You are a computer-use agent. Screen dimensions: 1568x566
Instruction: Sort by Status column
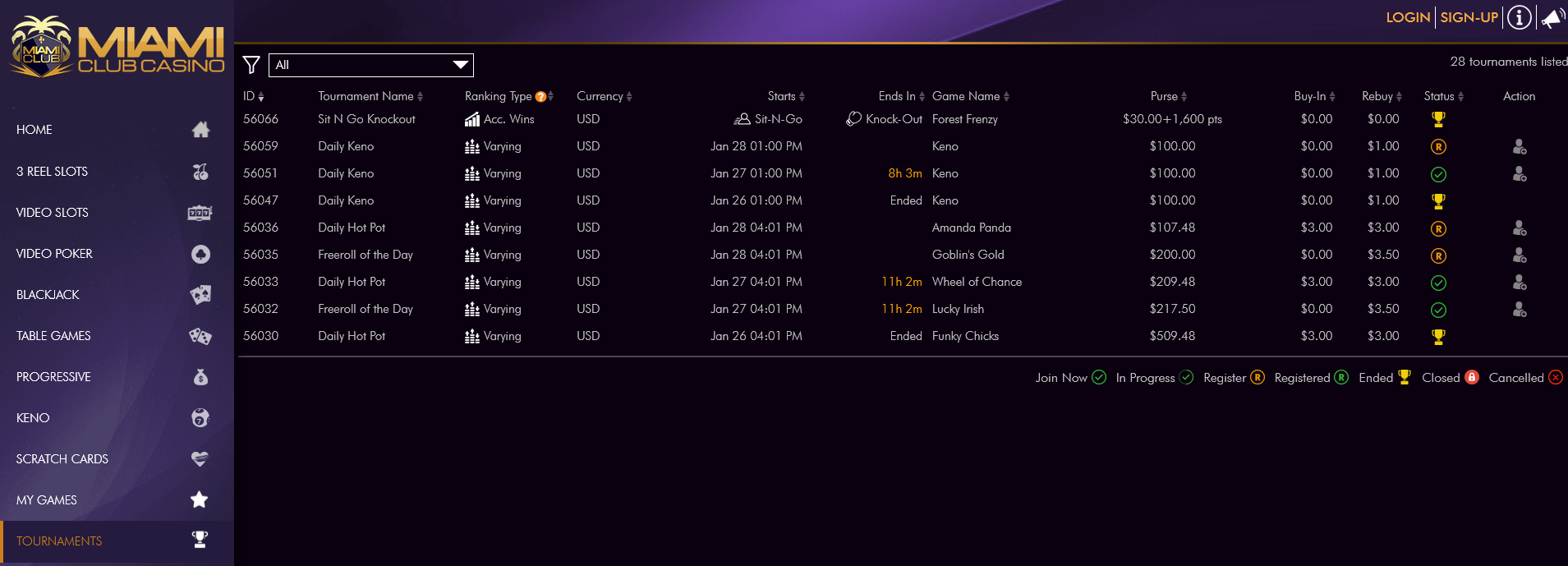(x=1444, y=96)
